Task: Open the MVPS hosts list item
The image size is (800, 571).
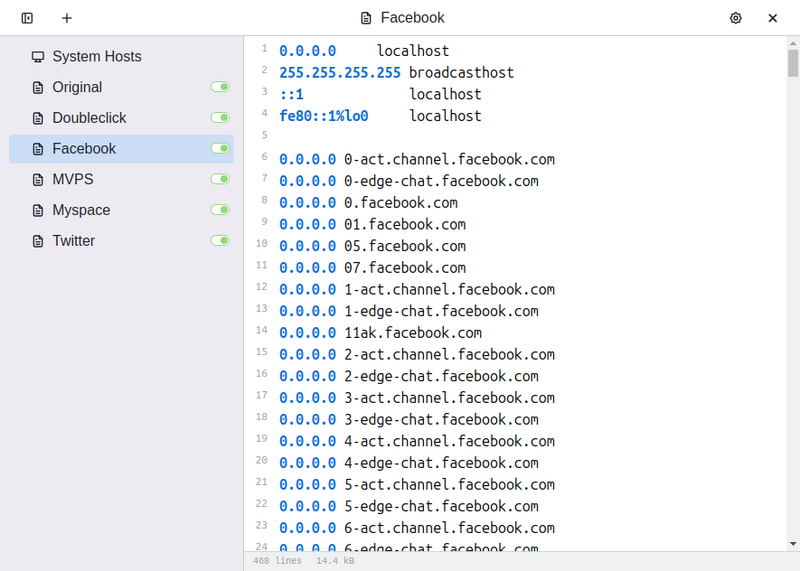Action: tap(121, 180)
